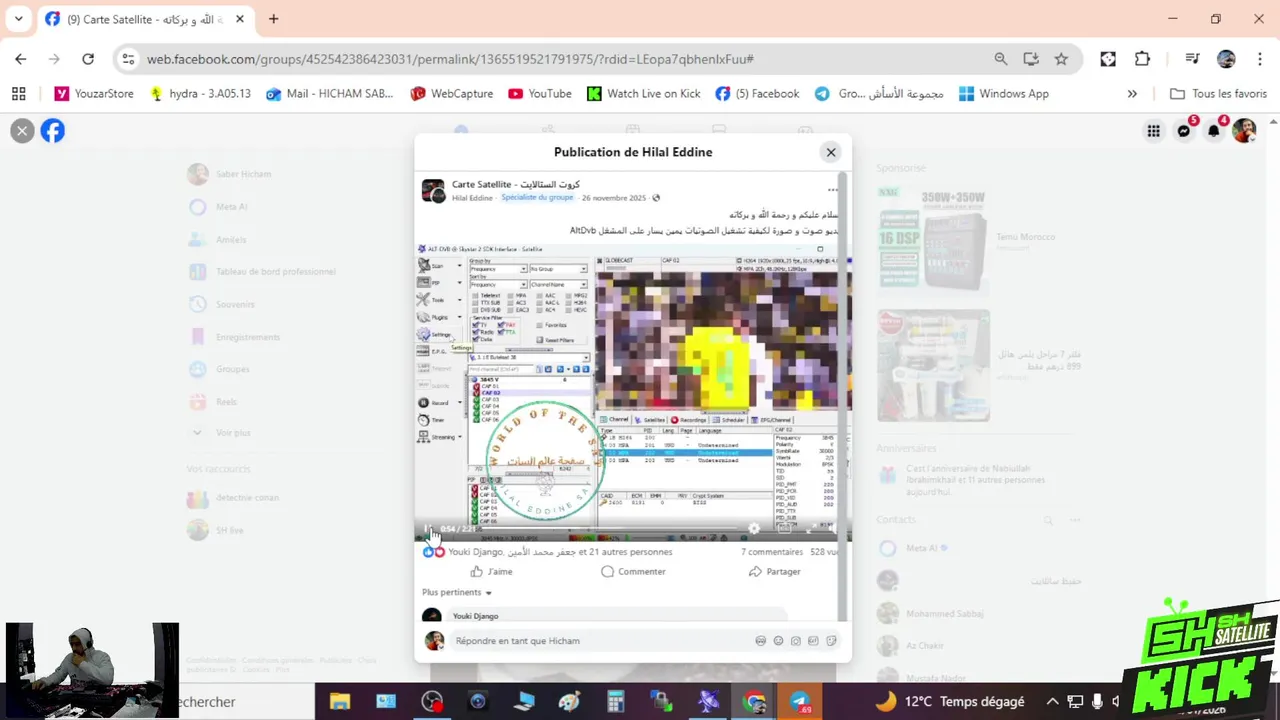Select the Carte Satellite browser tab
Screen dimensions: 1280x720
146,19
